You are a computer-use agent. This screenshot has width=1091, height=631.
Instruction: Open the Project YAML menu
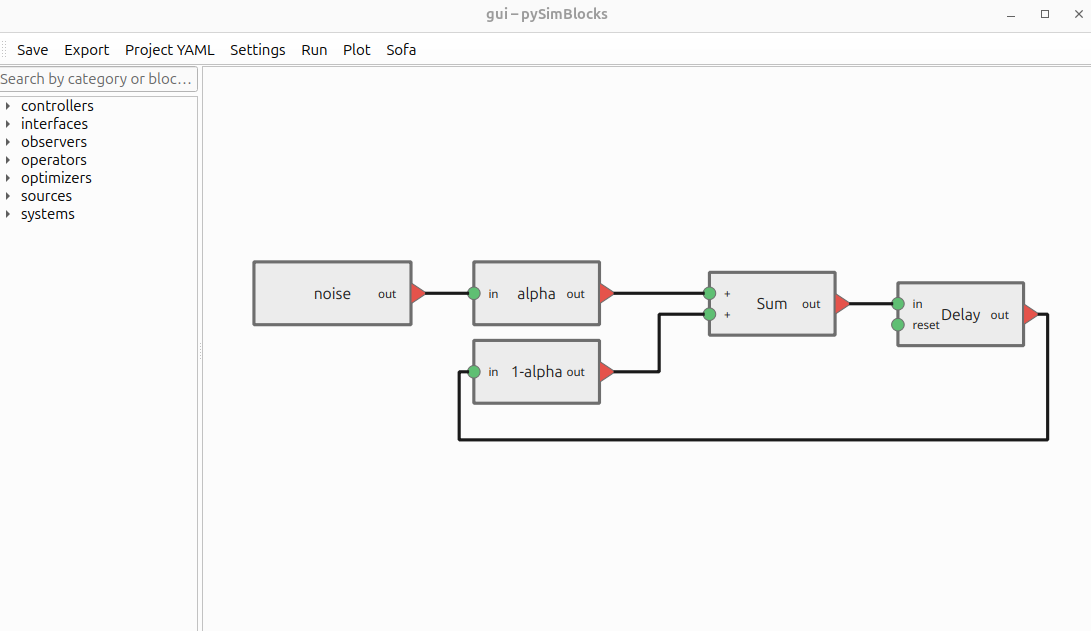[169, 49]
